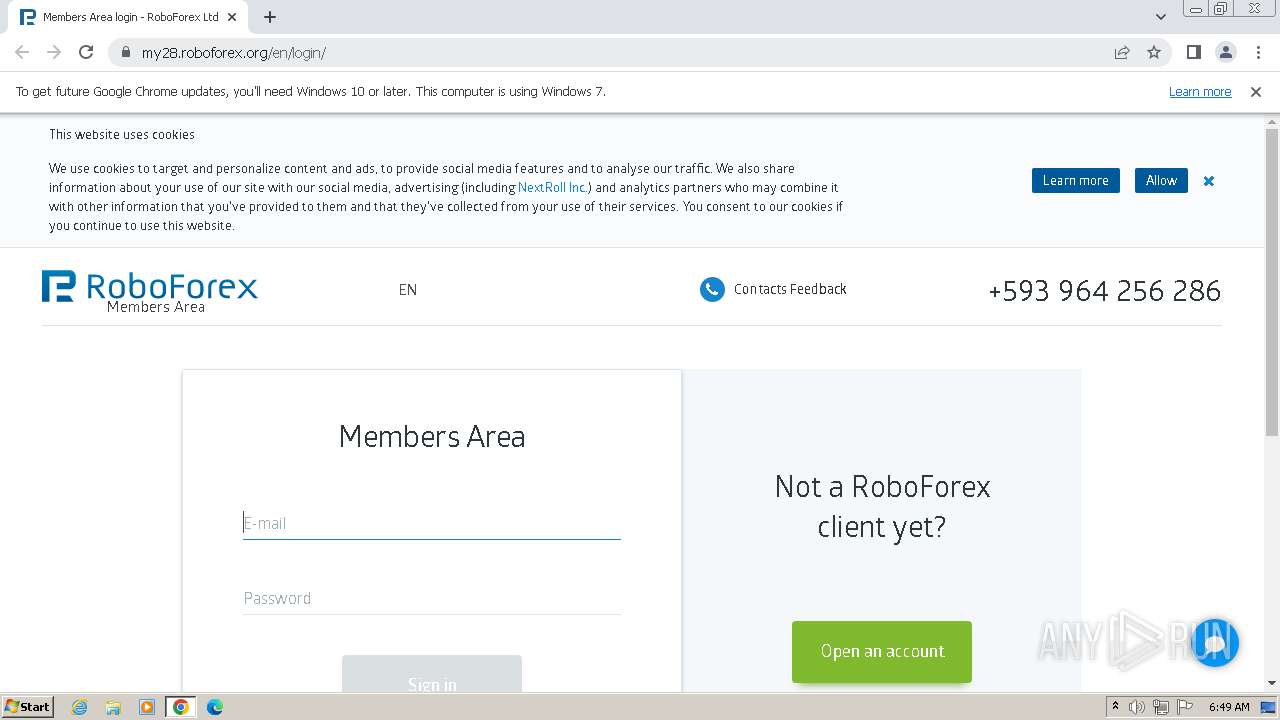Toggle the browser side panel icon
1280x720 pixels.
tap(1193, 52)
